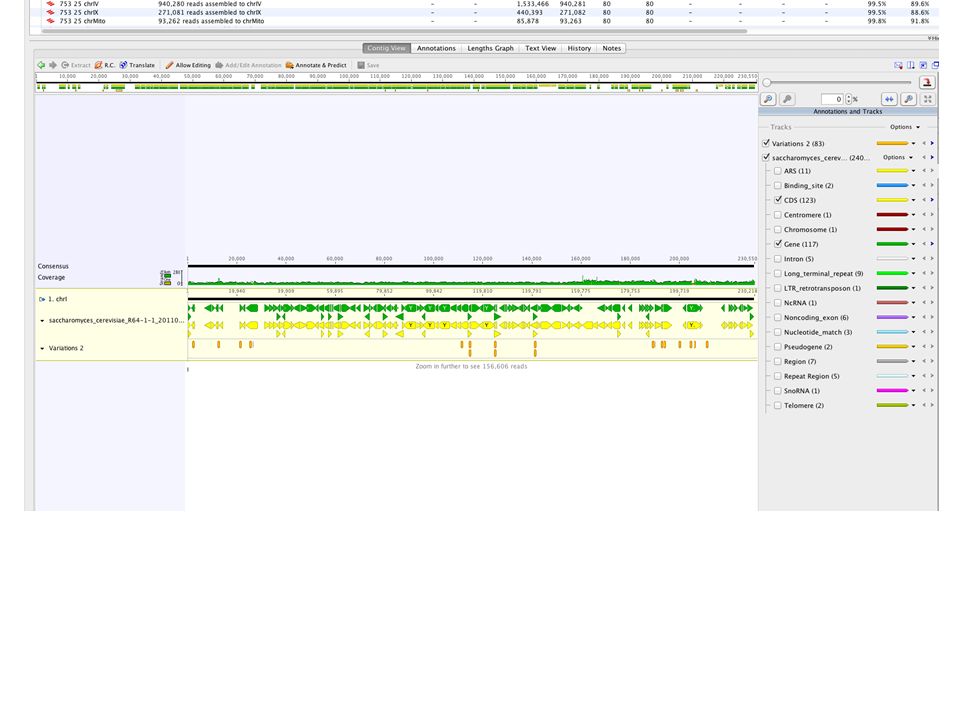960x720 pixels.
Task: Click the second split view icon top right
Action: coord(911,65)
